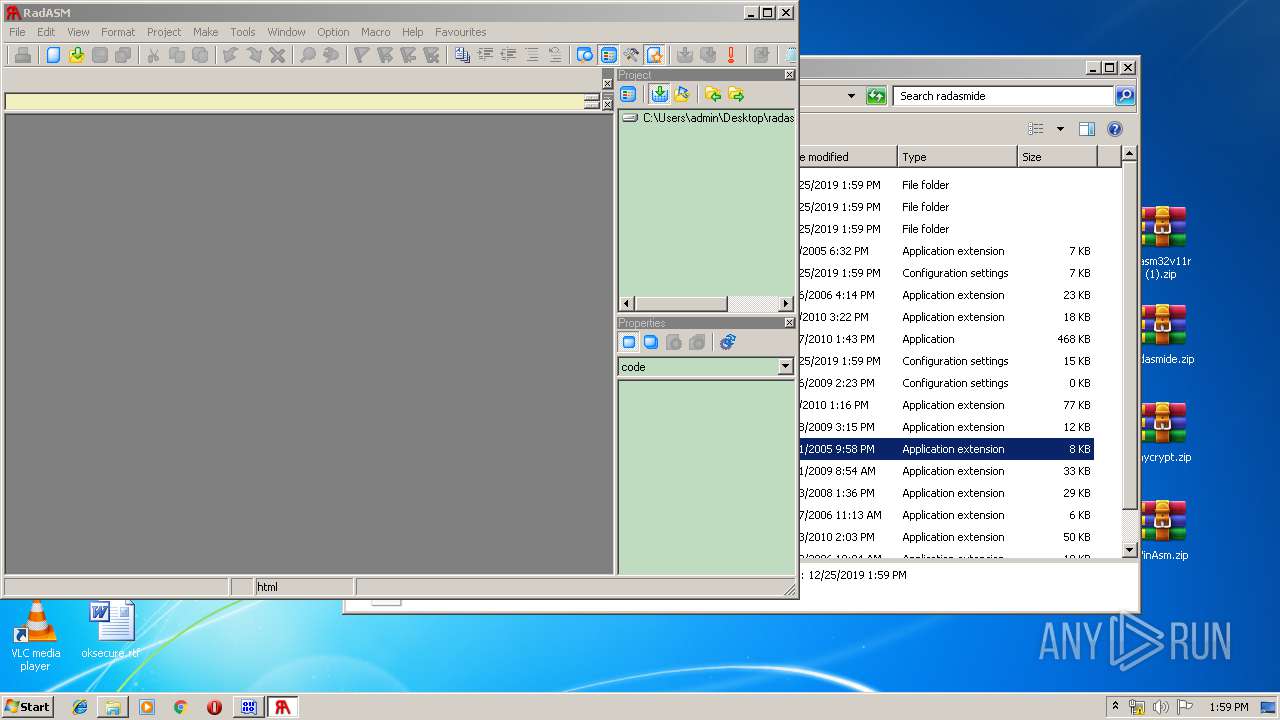Click the Opera icon on the taskbar
Screen dimensions: 1280x720
(x=214, y=706)
